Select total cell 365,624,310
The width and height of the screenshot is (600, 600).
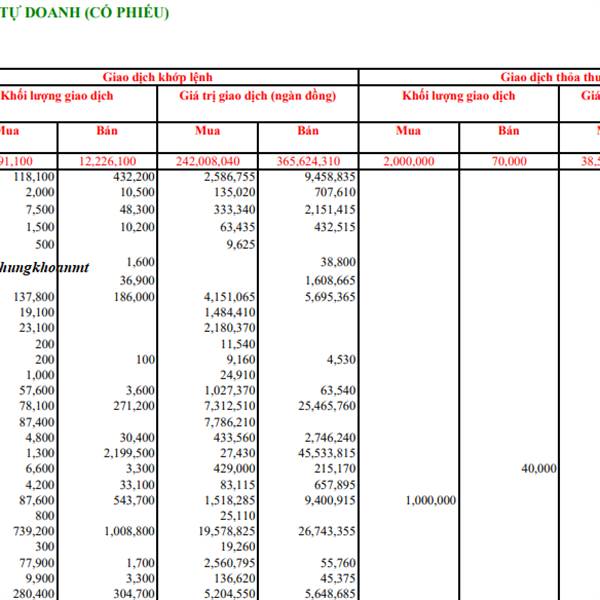(x=308, y=161)
